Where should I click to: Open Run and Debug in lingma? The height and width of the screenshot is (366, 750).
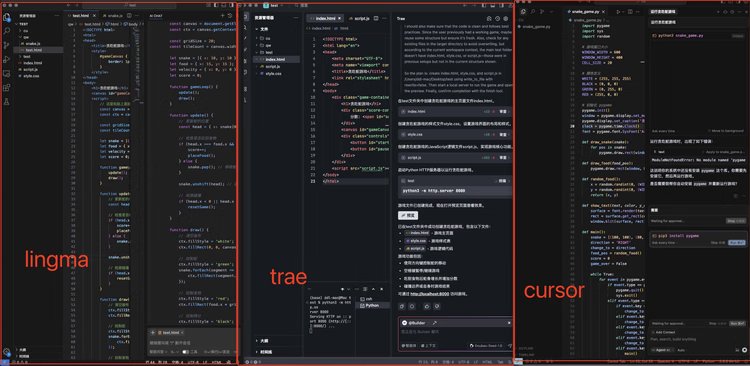point(7,59)
